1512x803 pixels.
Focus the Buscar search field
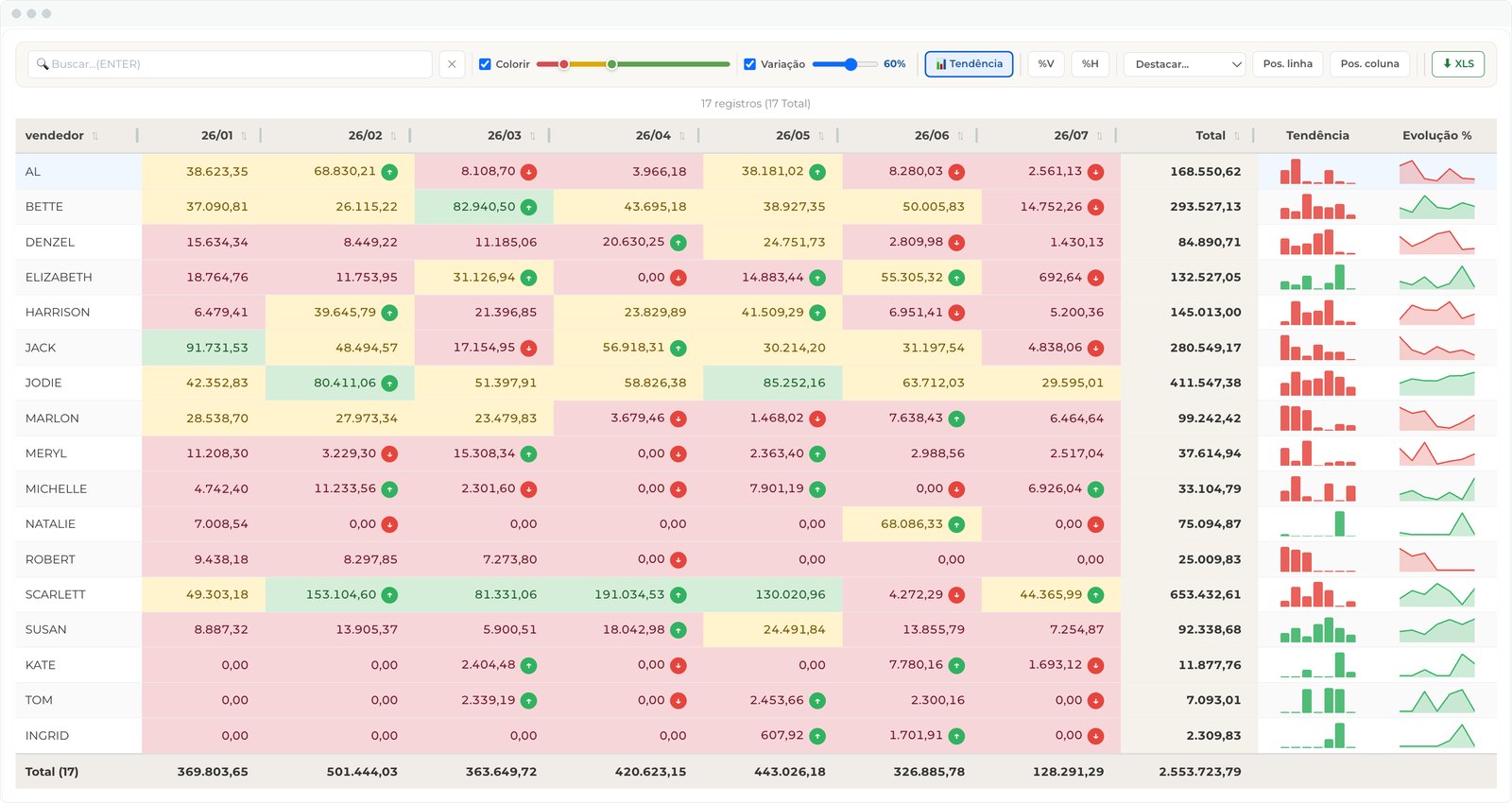[231, 64]
